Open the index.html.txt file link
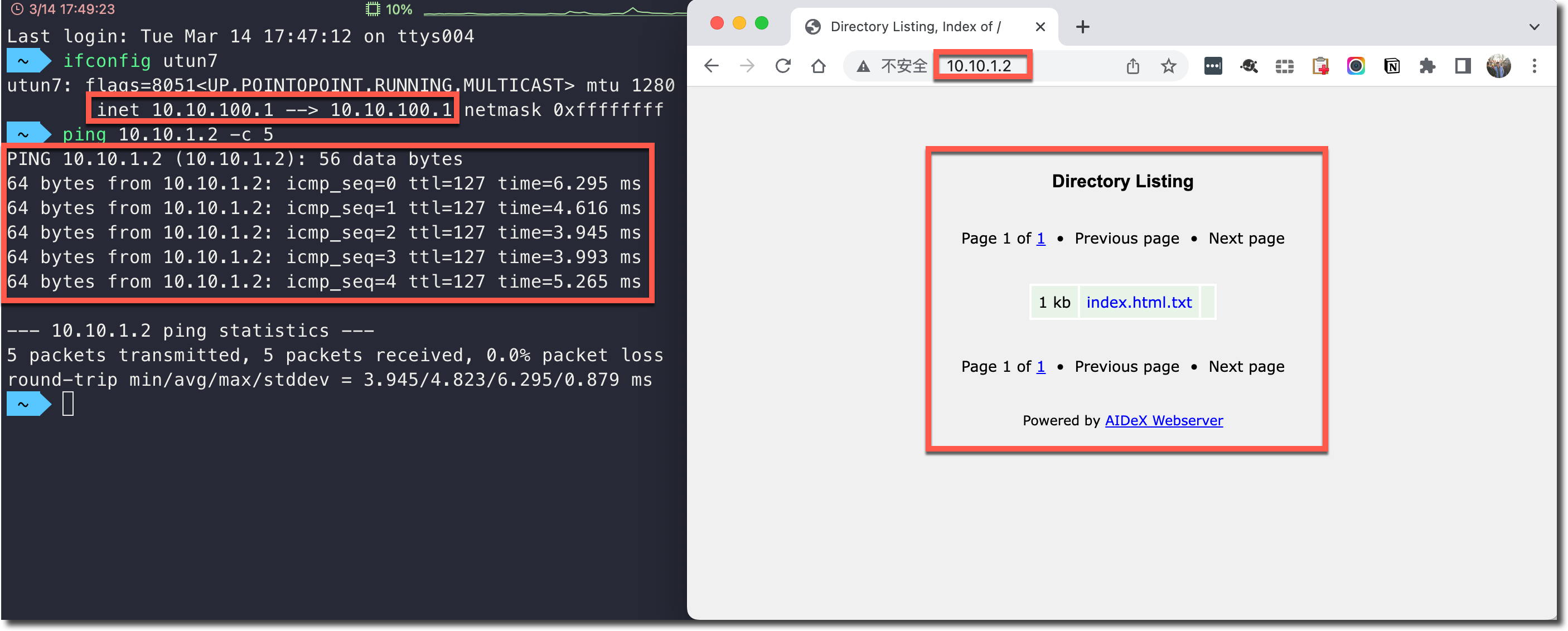The width and height of the screenshot is (1568, 631). point(1138,303)
